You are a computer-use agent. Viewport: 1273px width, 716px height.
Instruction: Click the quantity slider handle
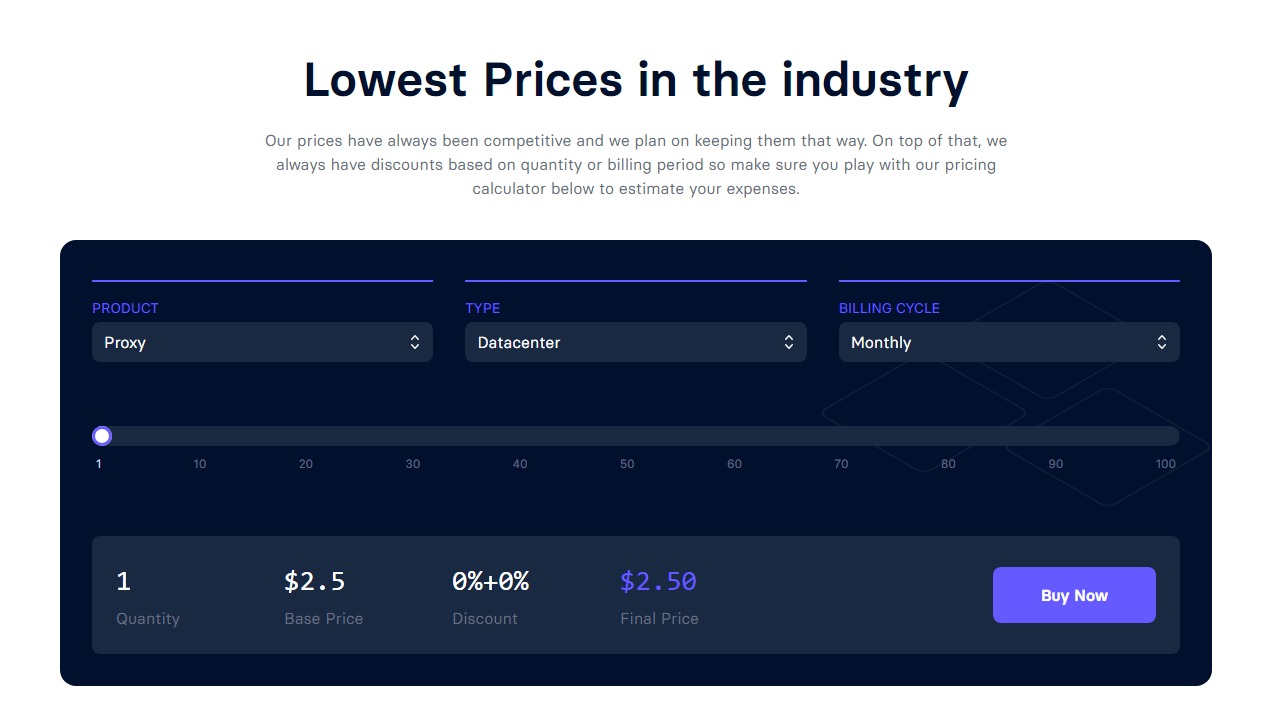[x=102, y=436]
